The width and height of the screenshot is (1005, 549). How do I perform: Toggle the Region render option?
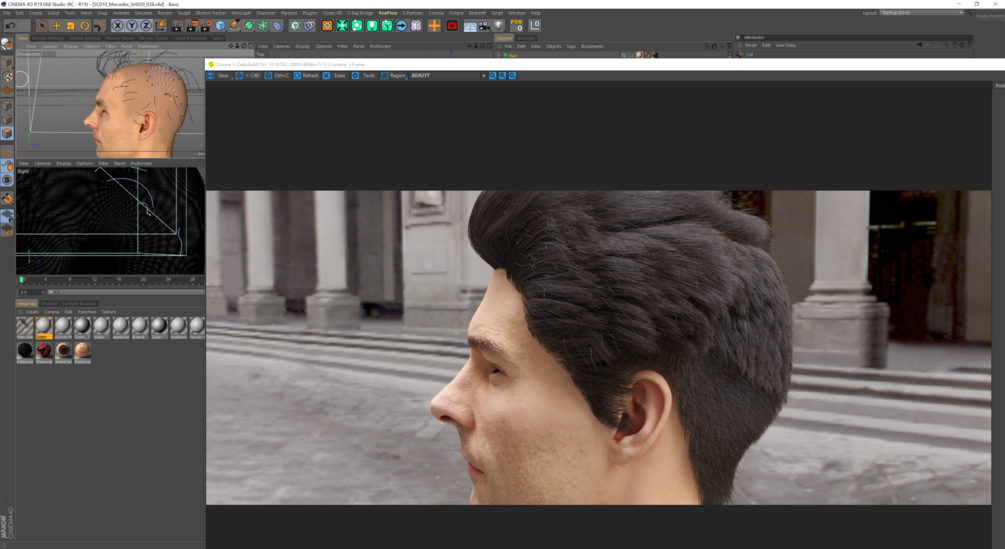click(393, 76)
